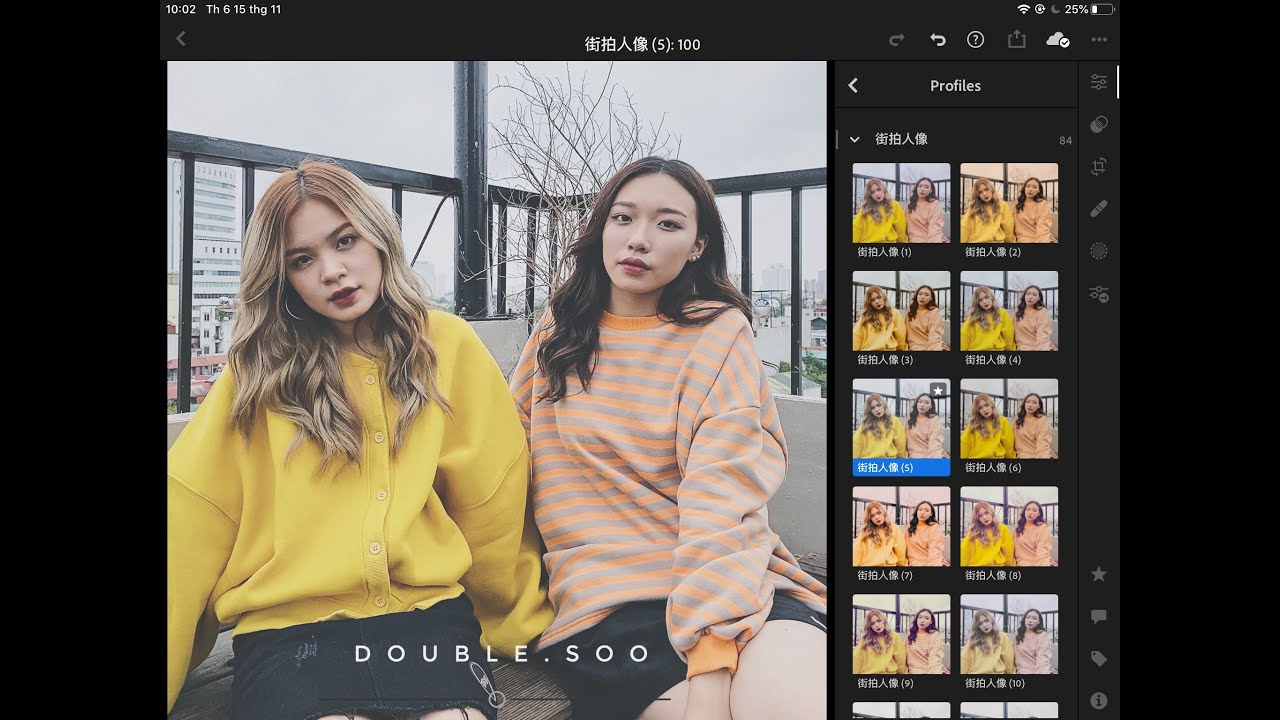Apply the 街拍人像 (6) profile
The width and height of the screenshot is (1280, 720).
(1009, 427)
